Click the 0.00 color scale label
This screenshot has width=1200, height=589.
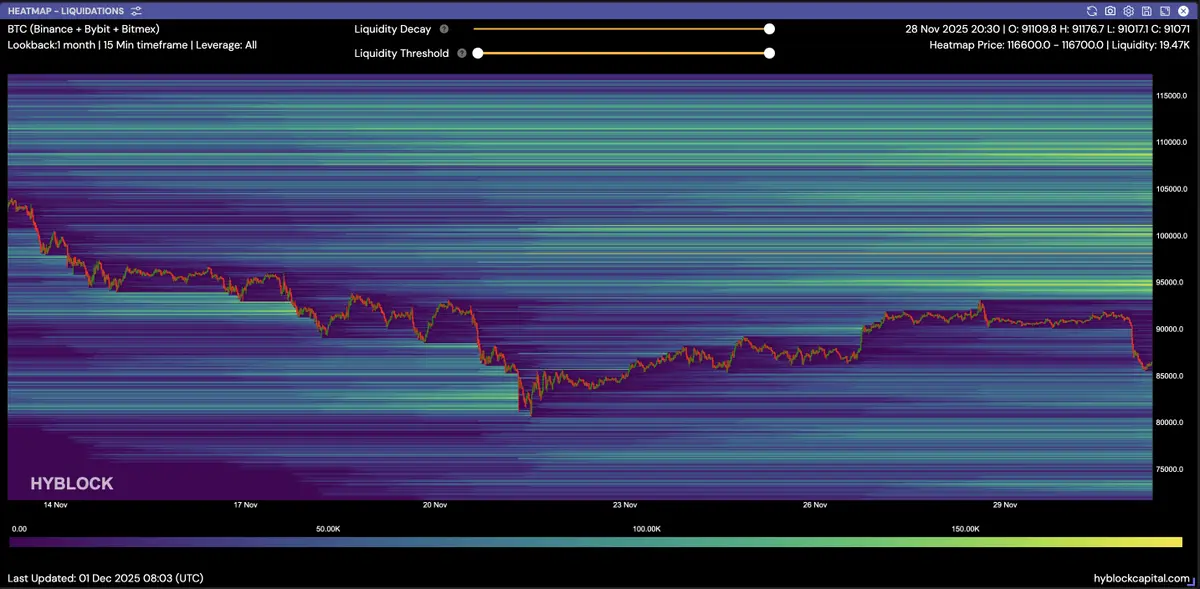(19, 528)
